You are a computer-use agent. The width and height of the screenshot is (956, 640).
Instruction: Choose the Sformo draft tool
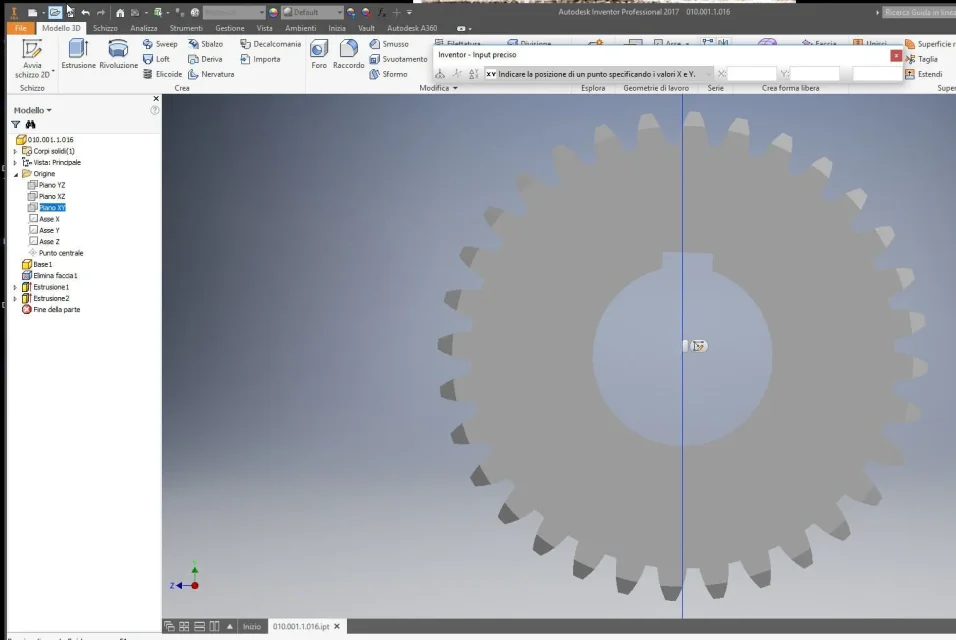tap(388, 74)
